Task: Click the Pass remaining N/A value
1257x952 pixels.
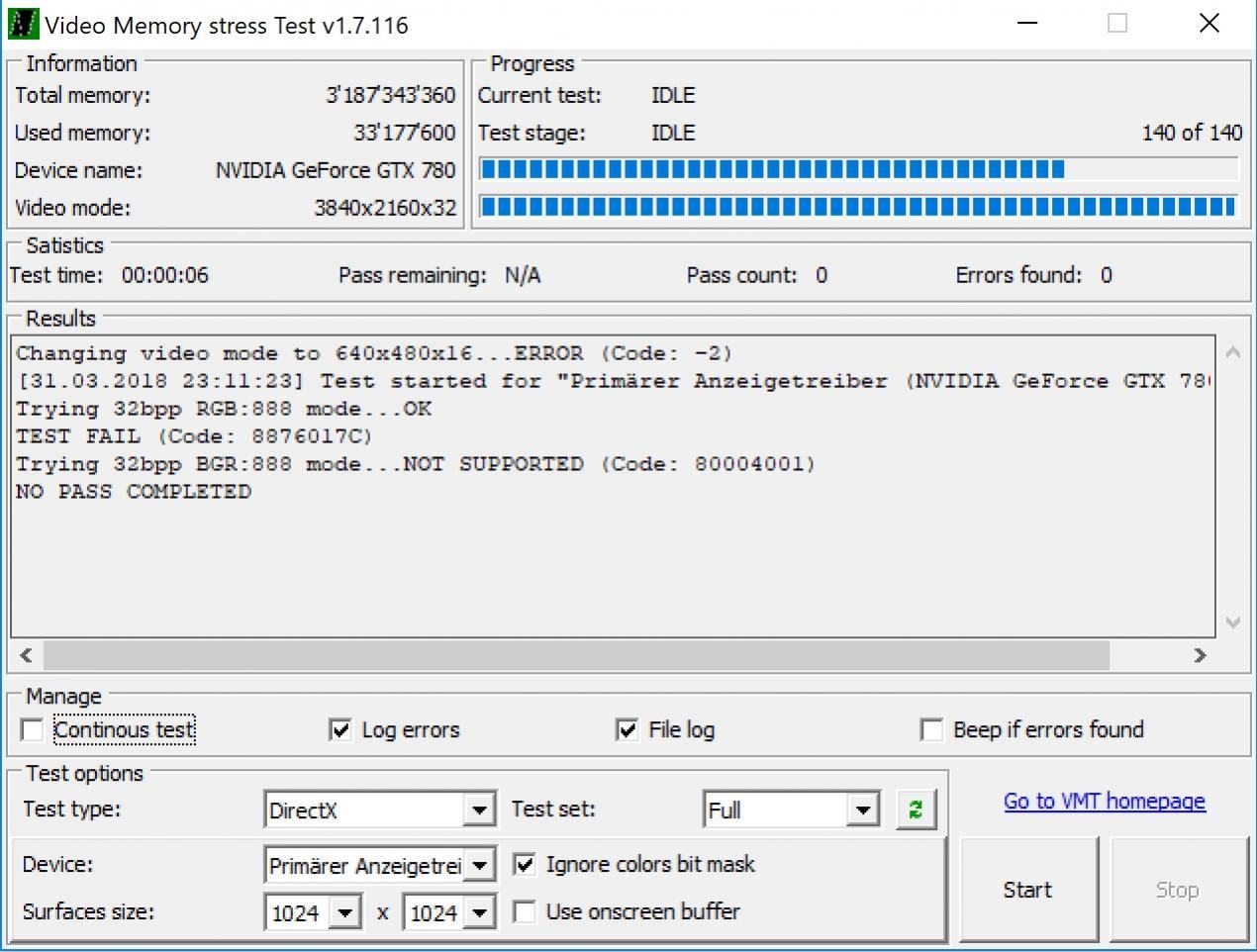Action: 523,275
